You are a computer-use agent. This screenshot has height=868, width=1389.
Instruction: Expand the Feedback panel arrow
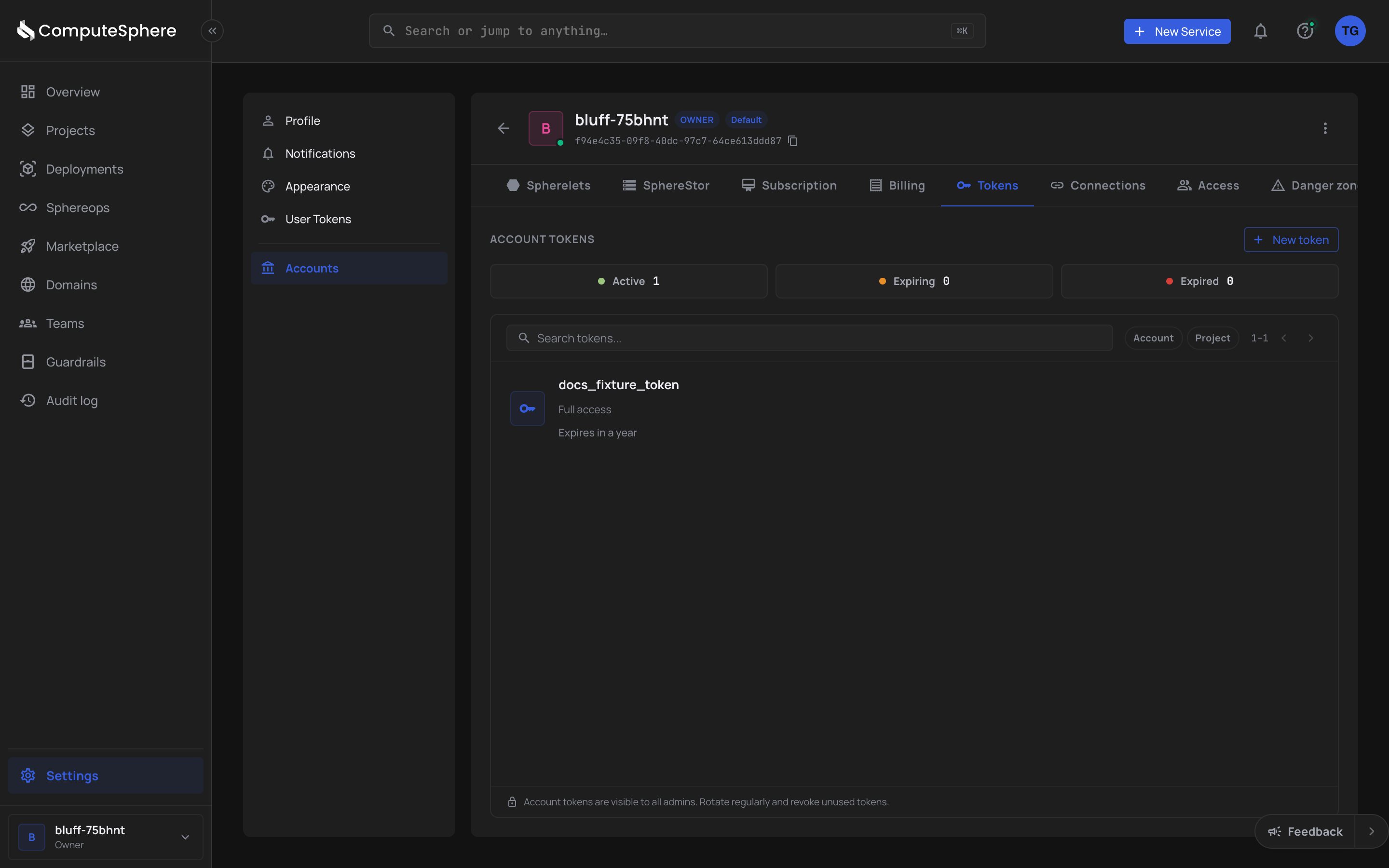click(1371, 831)
